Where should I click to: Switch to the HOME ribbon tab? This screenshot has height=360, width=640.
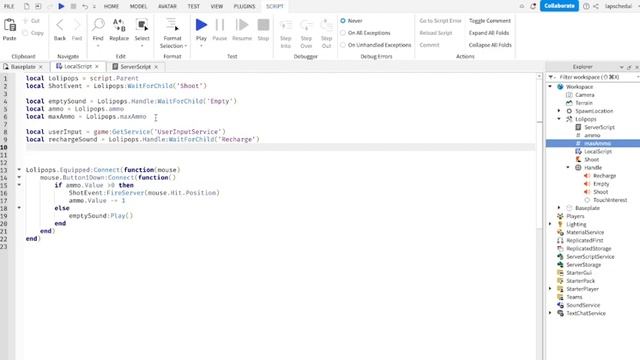point(111,6)
